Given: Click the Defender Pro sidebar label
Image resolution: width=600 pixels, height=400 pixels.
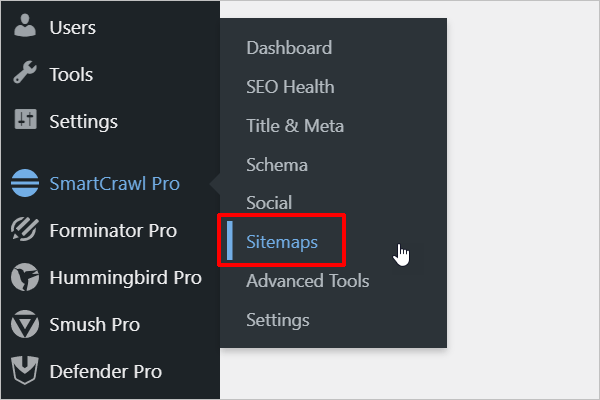Looking at the screenshot, I should [105, 372].
